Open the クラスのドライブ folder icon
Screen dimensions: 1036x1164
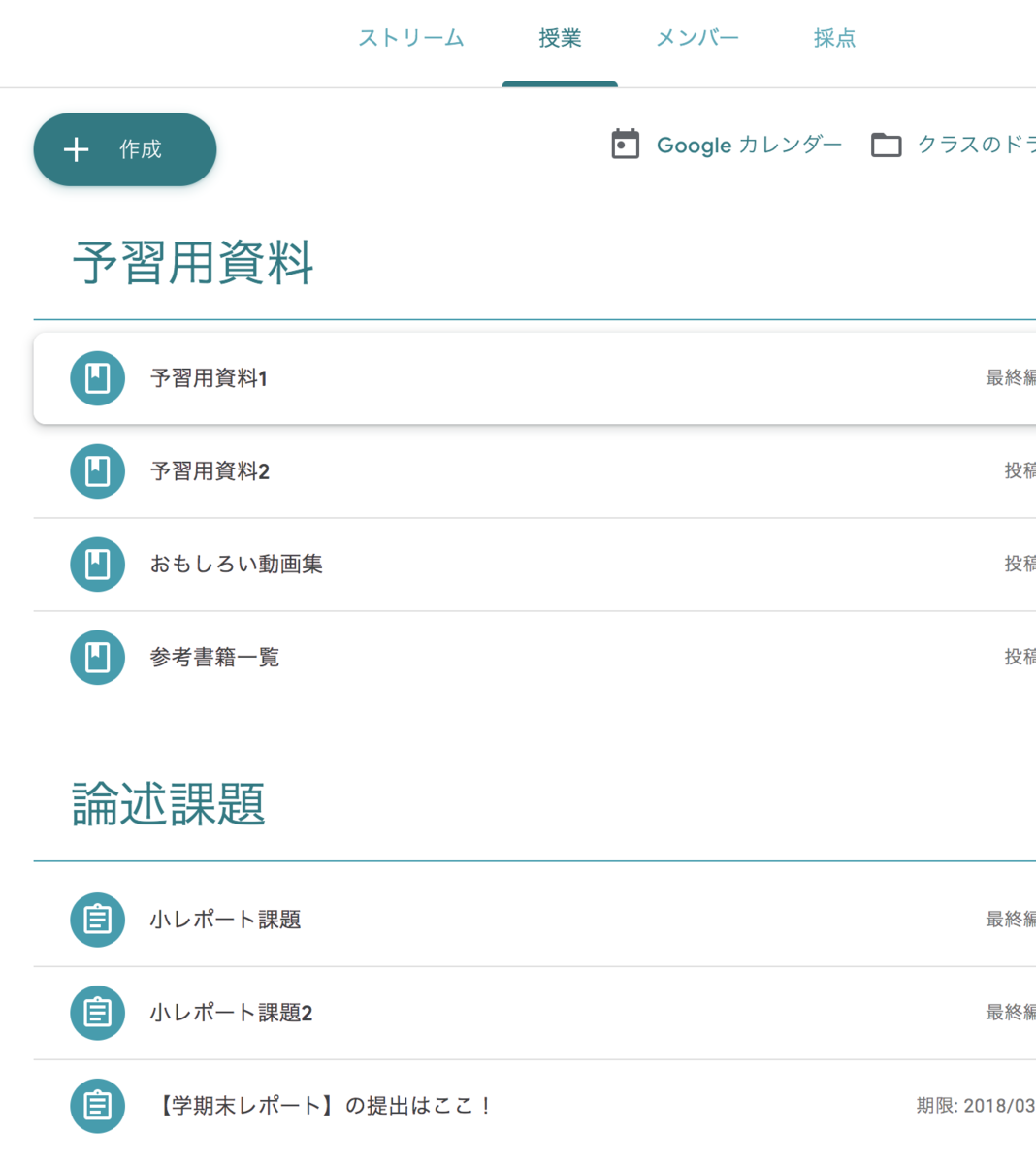[x=886, y=144]
